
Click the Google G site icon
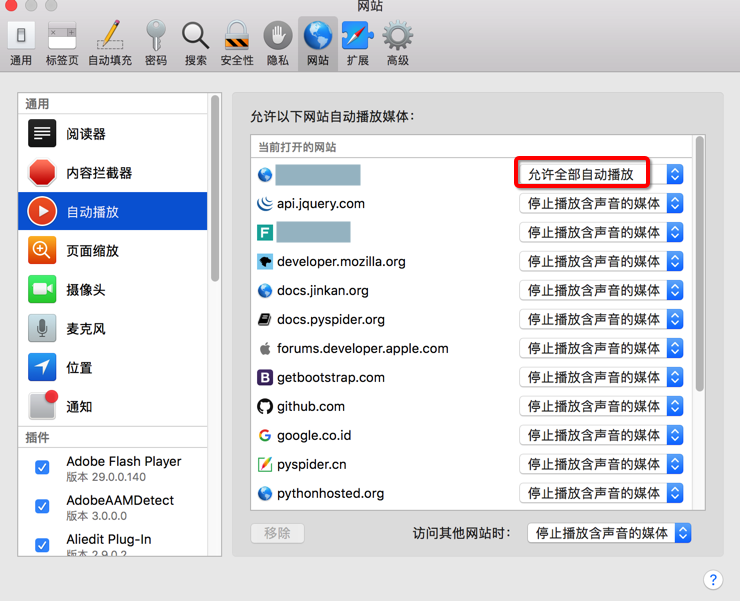265,435
